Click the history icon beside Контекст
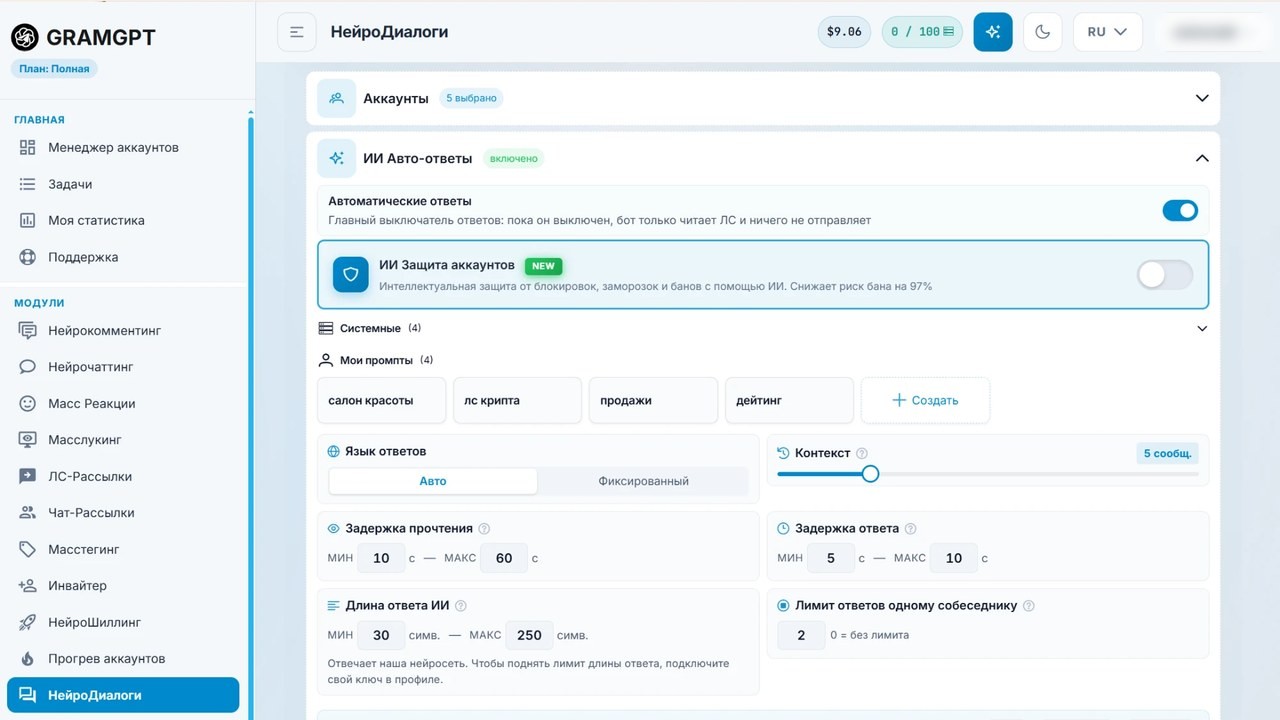The width and height of the screenshot is (1280, 720). pyautogui.click(x=784, y=453)
